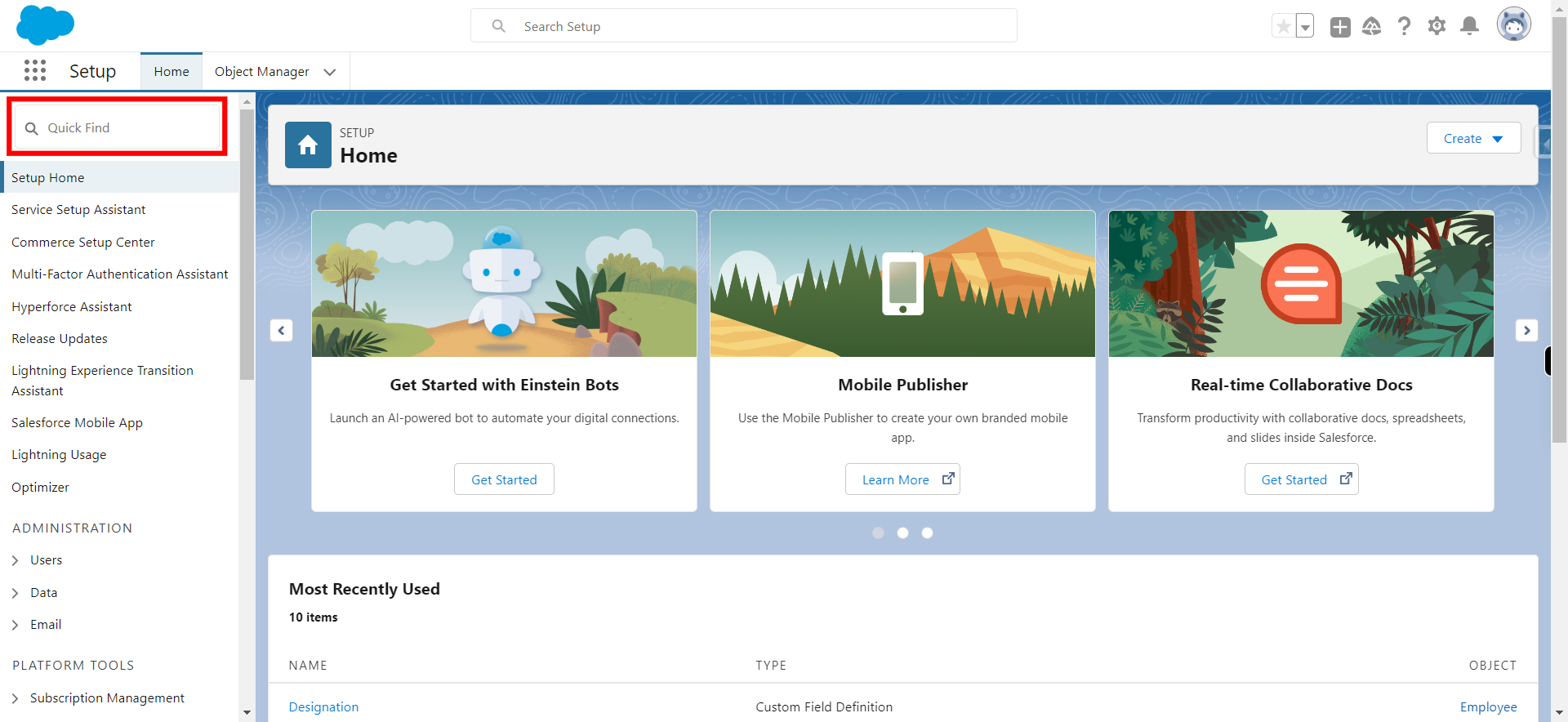Expand the Subscription Management chevron
This screenshot has height=722, width=1568.
16,698
